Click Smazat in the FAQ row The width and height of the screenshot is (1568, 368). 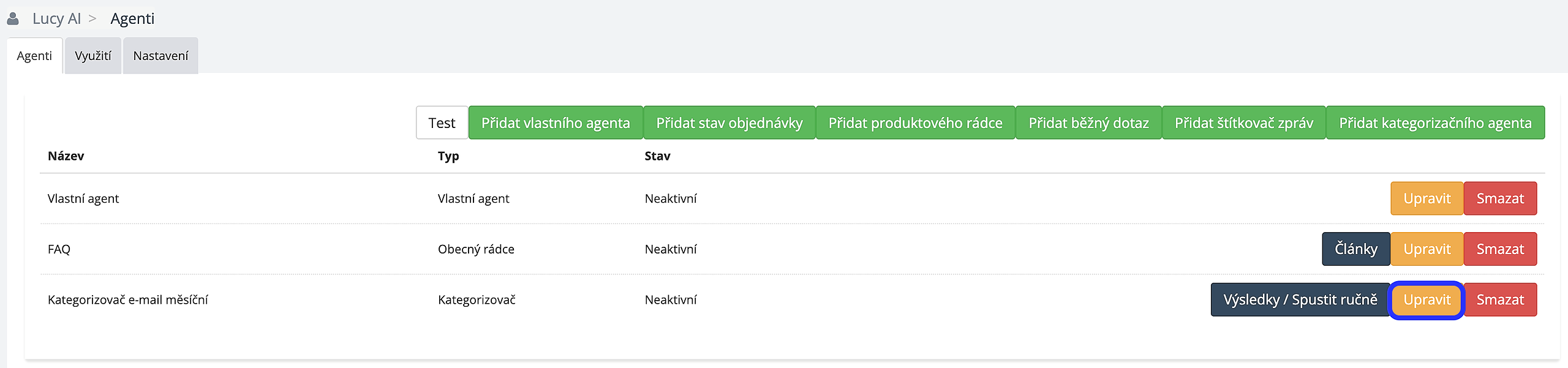(1500, 249)
